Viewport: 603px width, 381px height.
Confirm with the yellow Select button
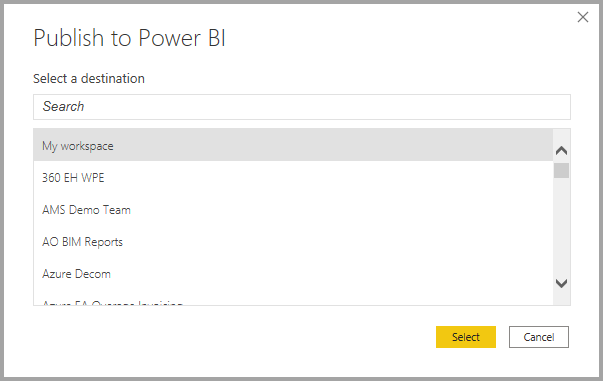click(x=466, y=337)
